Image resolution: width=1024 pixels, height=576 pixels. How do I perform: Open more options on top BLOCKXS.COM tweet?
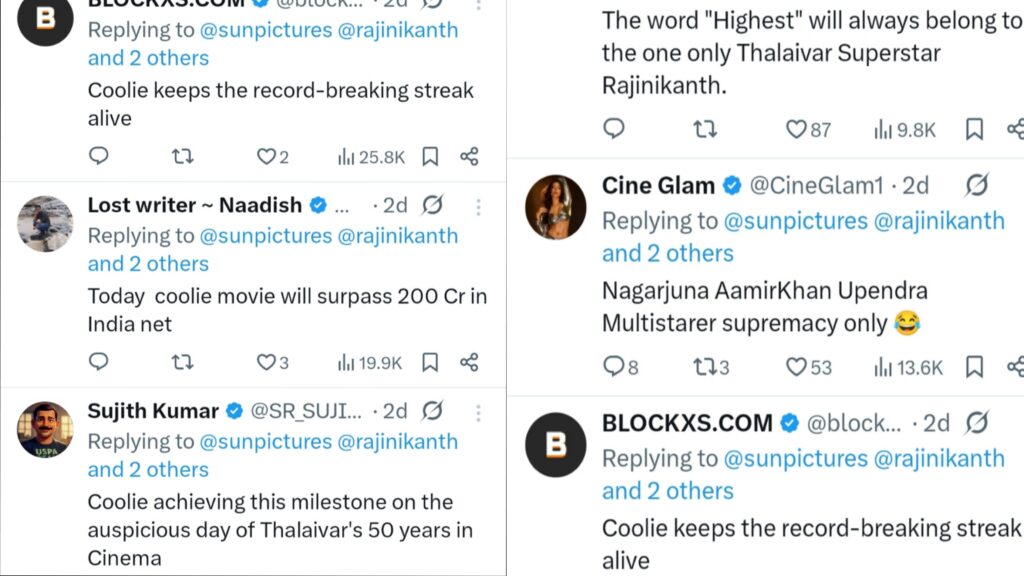click(x=478, y=5)
